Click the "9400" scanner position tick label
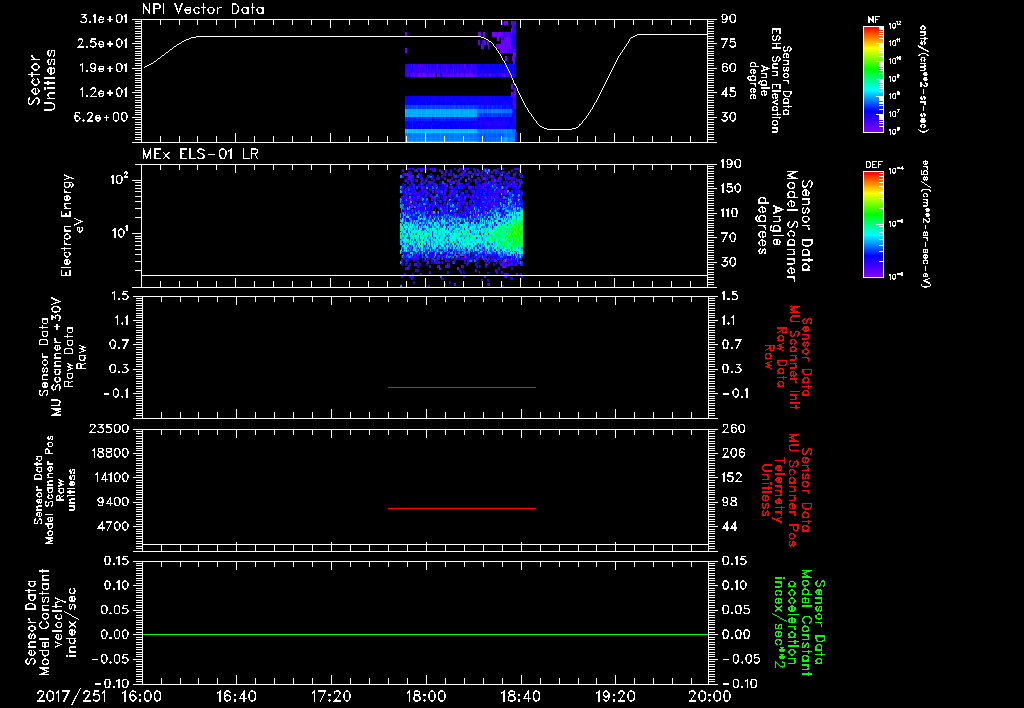Screen dimensions: 1024x708 tap(112, 502)
